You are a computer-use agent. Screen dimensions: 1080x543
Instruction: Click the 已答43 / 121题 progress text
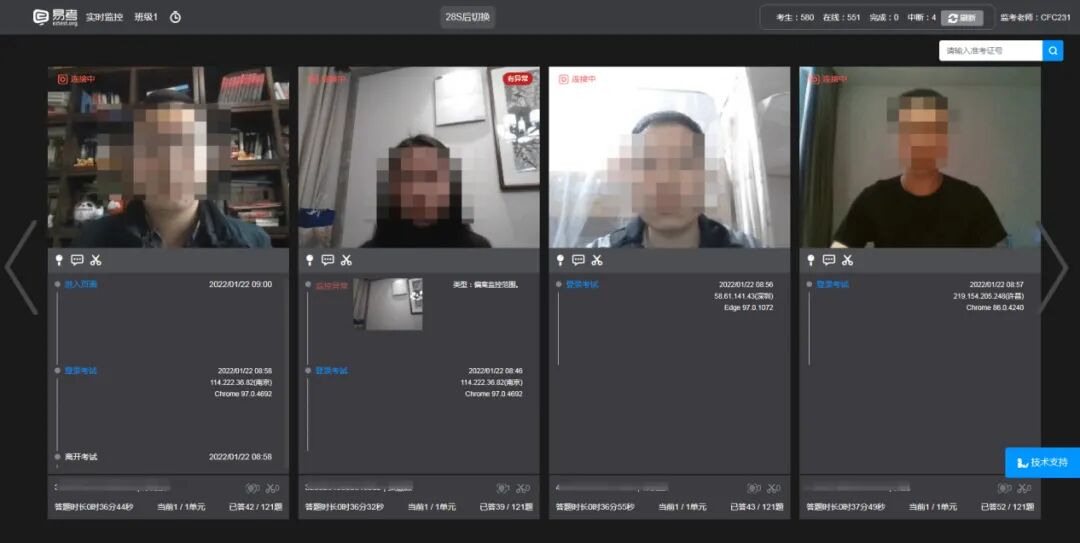pos(757,506)
